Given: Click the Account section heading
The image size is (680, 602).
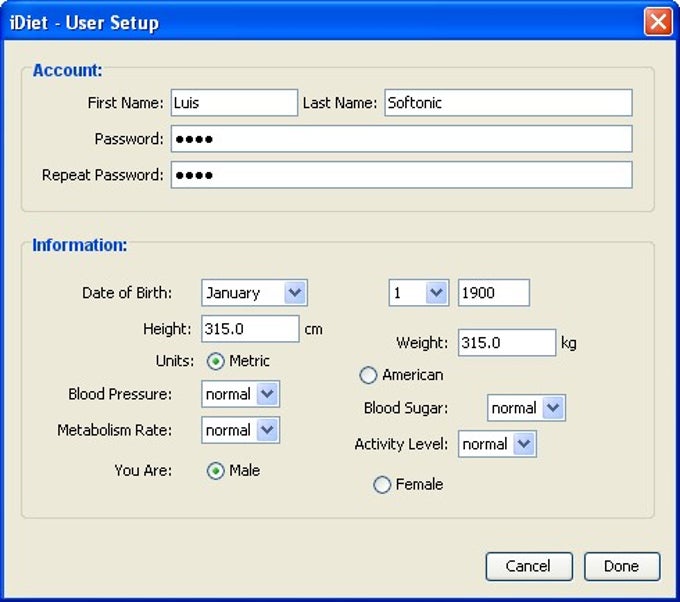Looking at the screenshot, I should click(x=68, y=70).
